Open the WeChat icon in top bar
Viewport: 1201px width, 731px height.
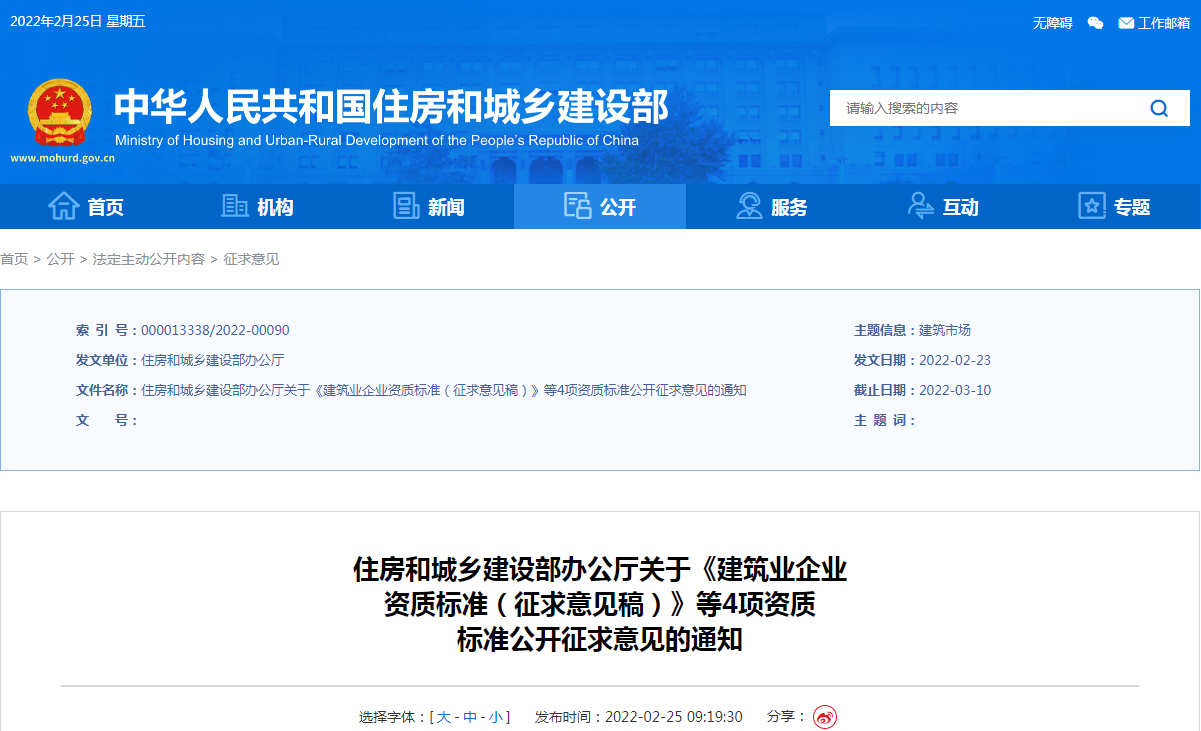[x=1095, y=22]
